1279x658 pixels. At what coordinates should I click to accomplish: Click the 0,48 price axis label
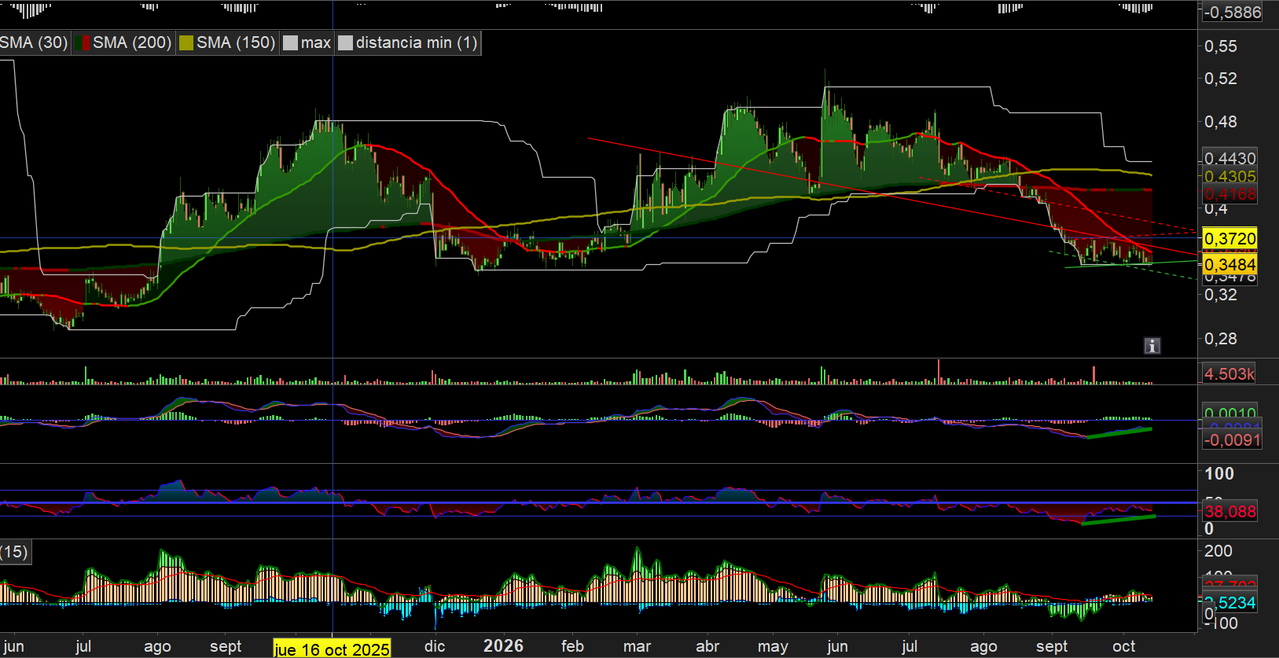coord(1222,122)
